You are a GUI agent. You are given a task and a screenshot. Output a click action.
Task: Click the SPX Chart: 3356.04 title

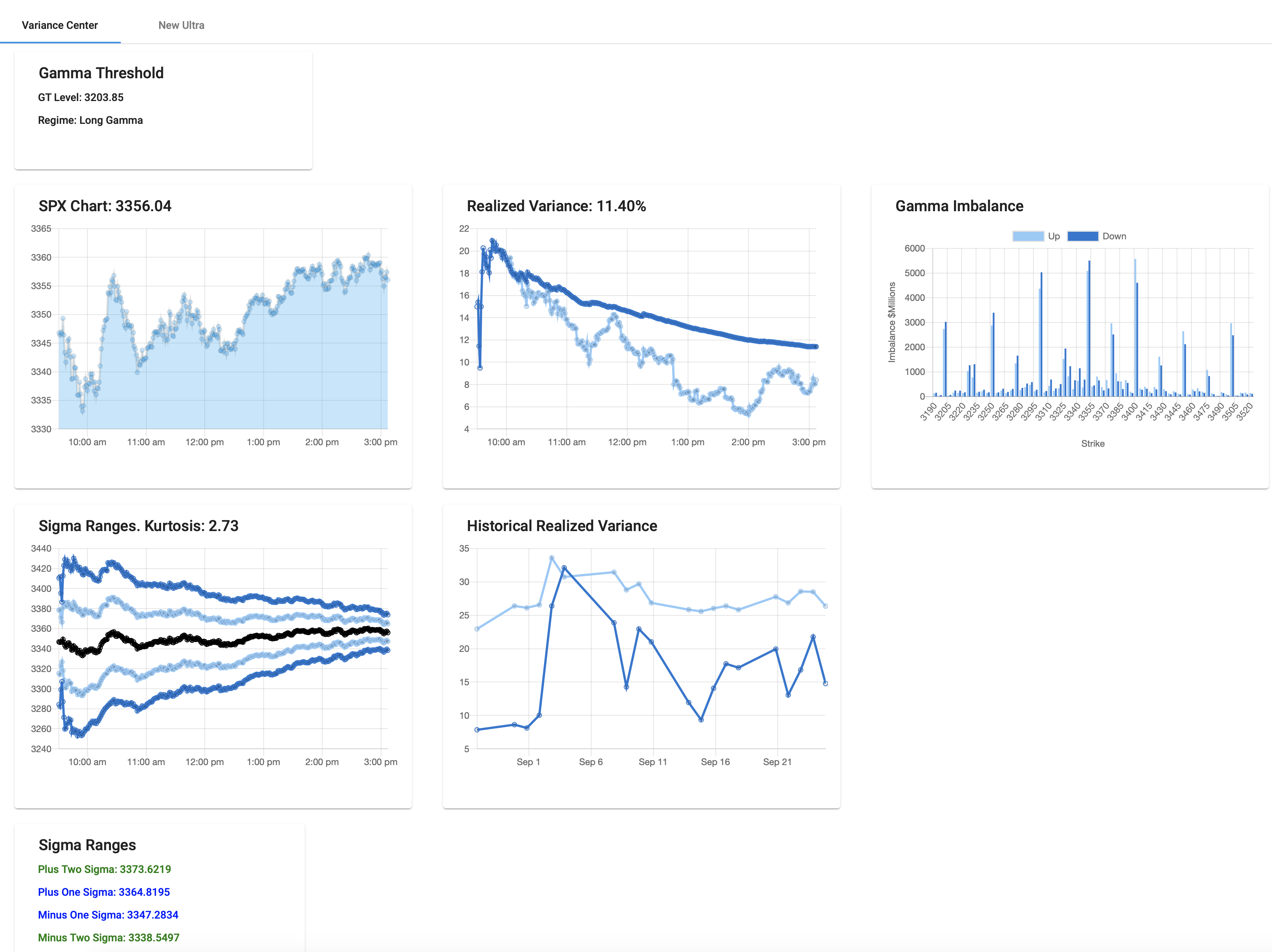104,206
